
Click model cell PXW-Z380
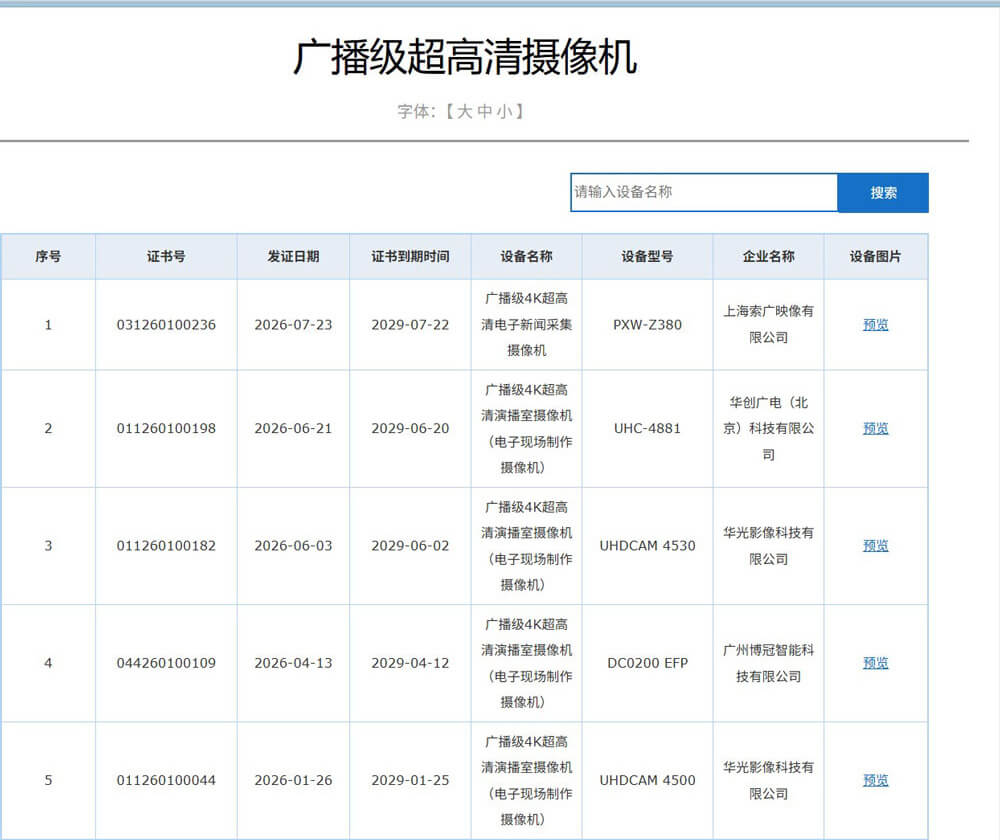click(x=647, y=325)
